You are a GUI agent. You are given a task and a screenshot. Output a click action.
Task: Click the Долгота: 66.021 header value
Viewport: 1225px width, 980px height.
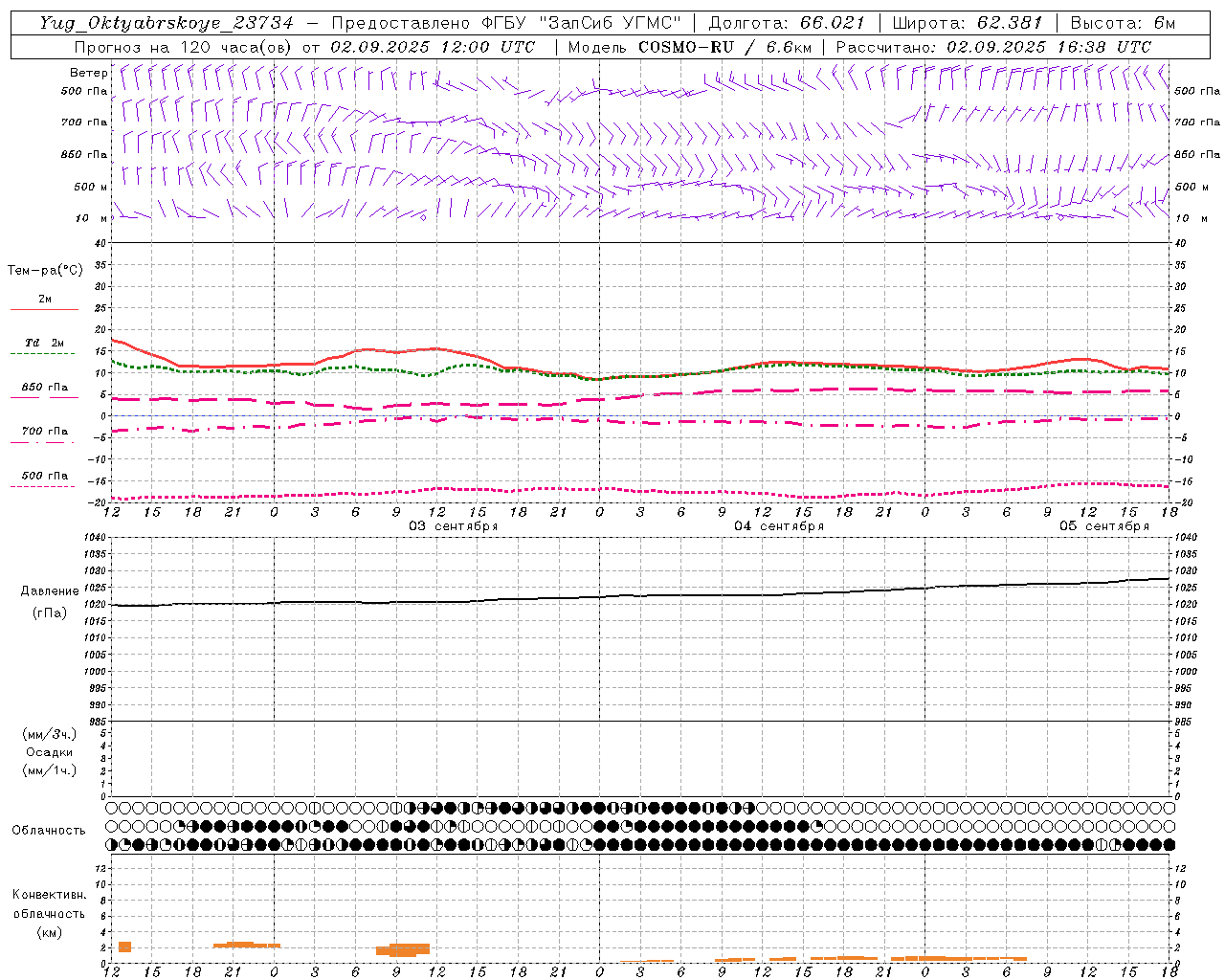[x=787, y=23]
